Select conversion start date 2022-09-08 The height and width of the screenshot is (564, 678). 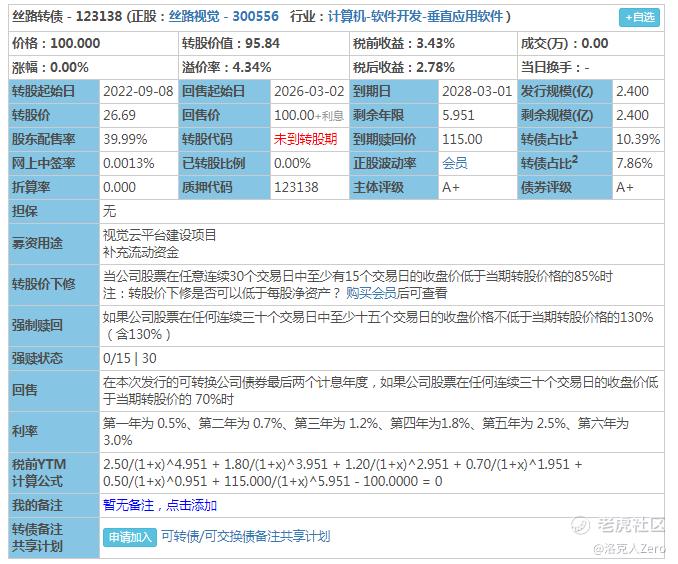138,91
